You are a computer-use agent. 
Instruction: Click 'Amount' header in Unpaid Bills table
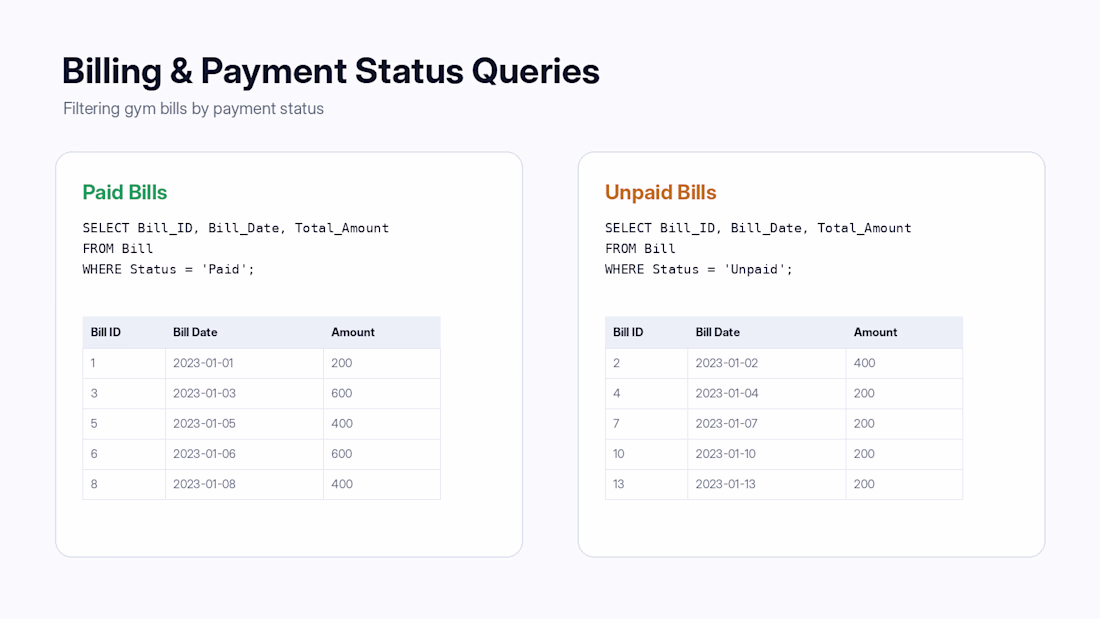pyautogui.click(x=876, y=333)
